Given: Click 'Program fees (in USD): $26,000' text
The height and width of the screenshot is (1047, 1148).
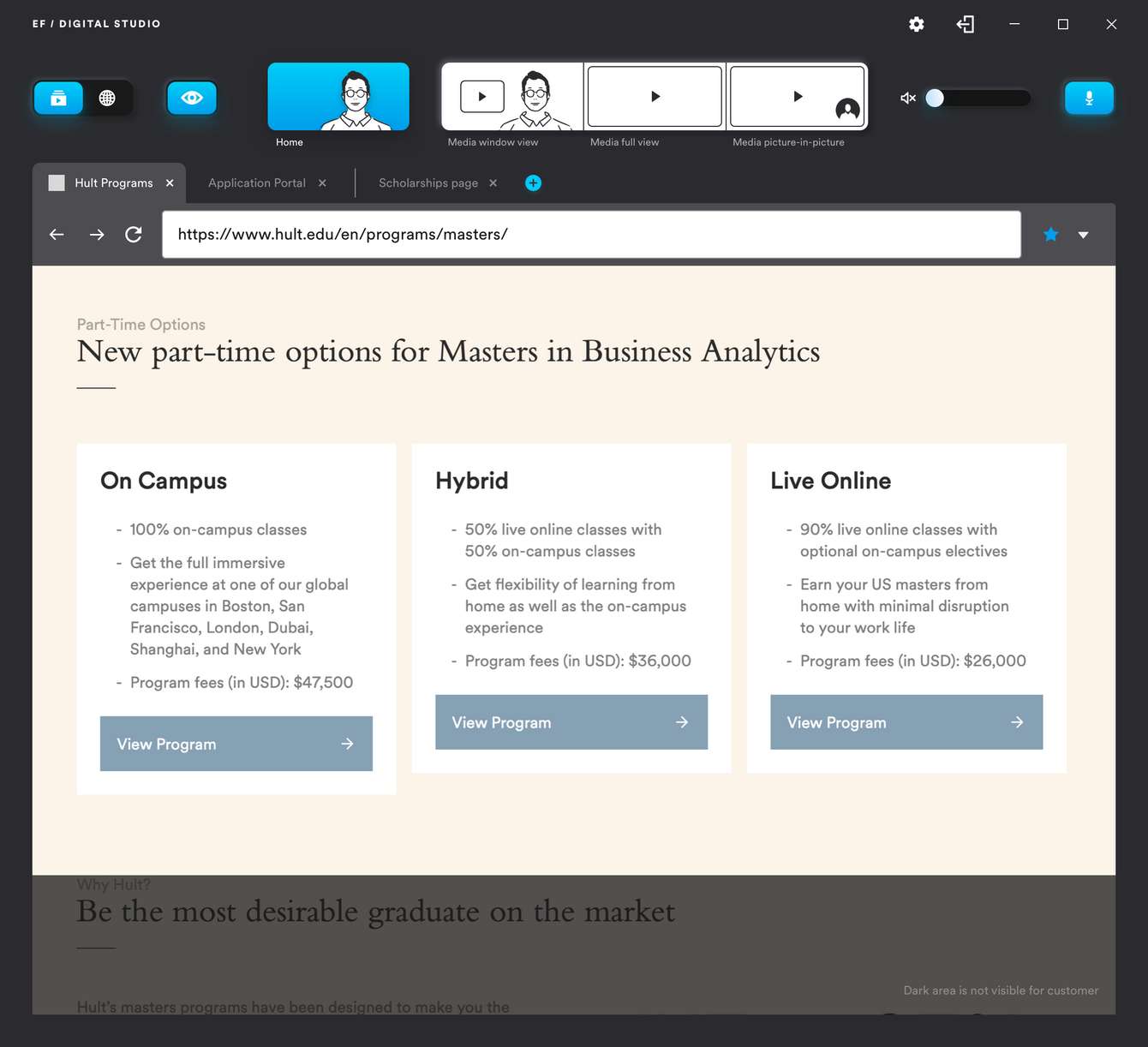Looking at the screenshot, I should tap(913, 661).
